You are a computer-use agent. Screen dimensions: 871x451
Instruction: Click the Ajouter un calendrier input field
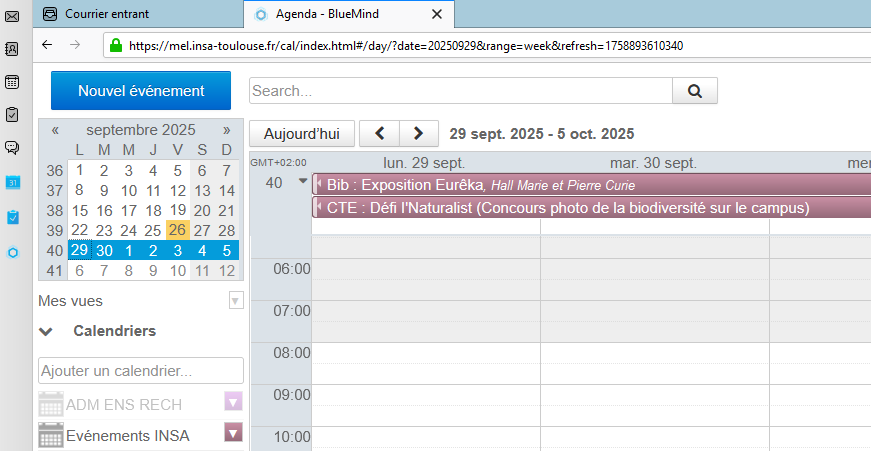tap(141, 371)
